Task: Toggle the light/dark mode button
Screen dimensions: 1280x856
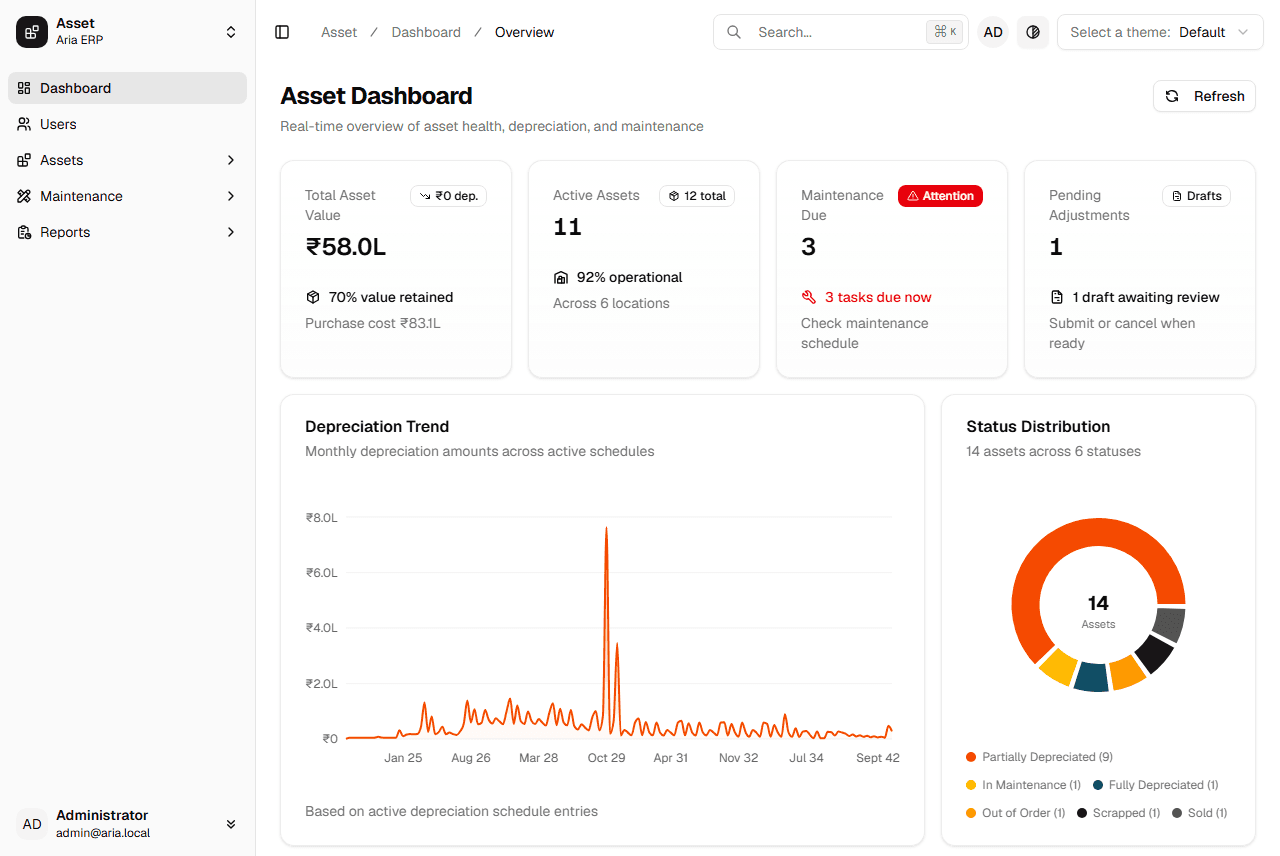Action: pyautogui.click(x=1033, y=32)
